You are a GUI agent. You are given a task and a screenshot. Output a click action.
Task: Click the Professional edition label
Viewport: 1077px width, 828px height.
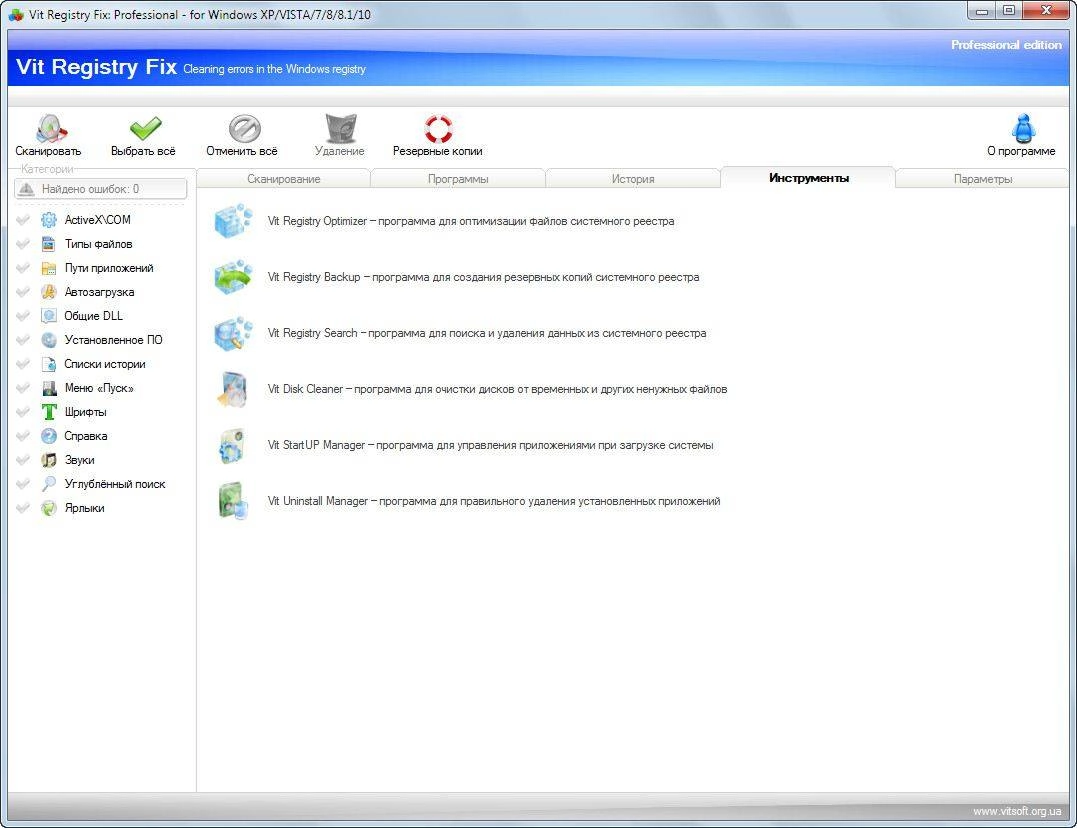pyautogui.click(x=1006, y=45)
